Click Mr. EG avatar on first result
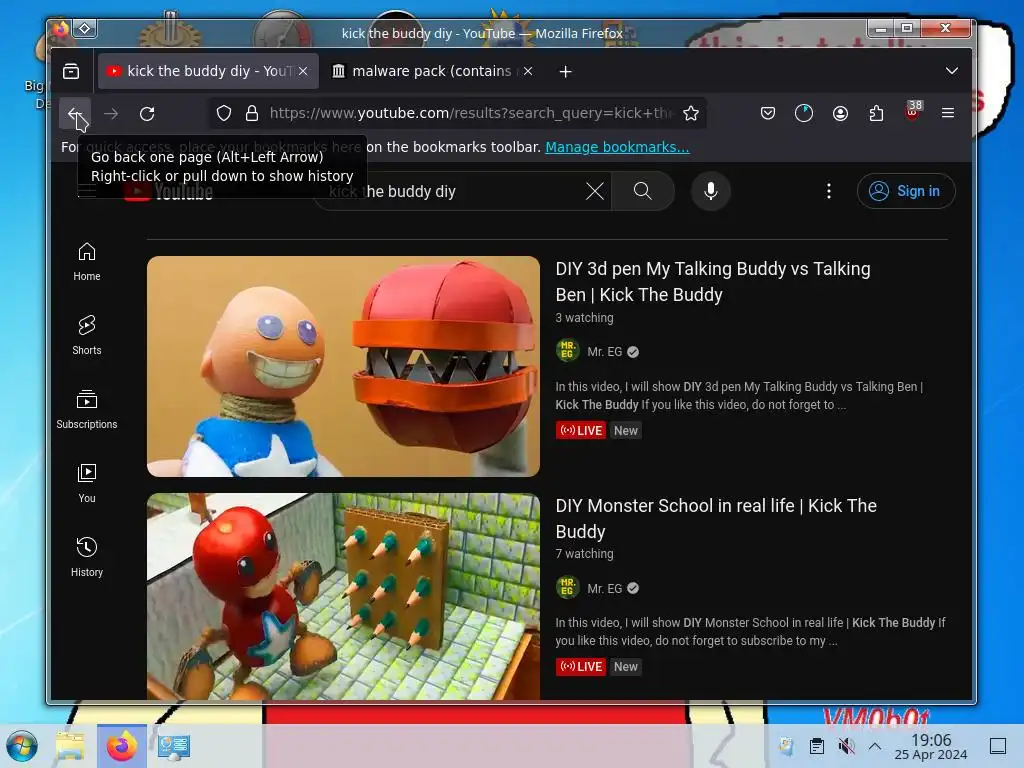The image size is (1024, 768). point(567,351)
